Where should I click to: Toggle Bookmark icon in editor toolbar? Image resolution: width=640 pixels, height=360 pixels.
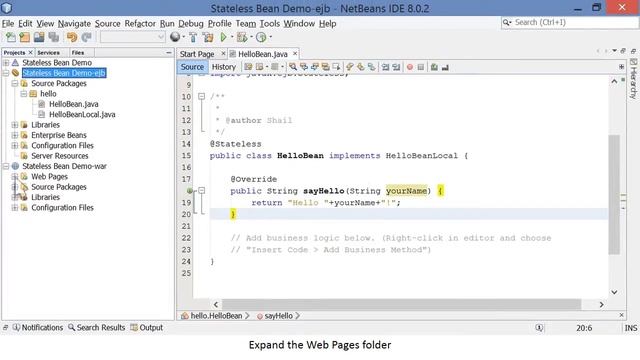coord(371,67)
